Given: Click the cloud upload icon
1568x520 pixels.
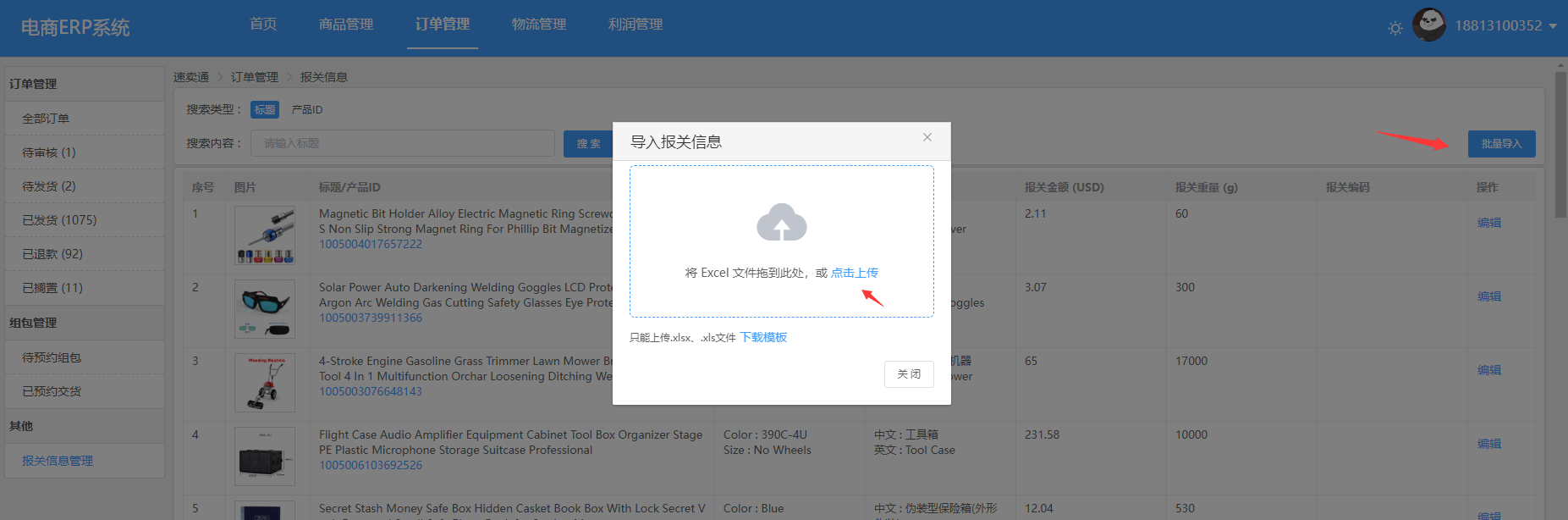Looking at the screenshot, I should coord(781,222).
